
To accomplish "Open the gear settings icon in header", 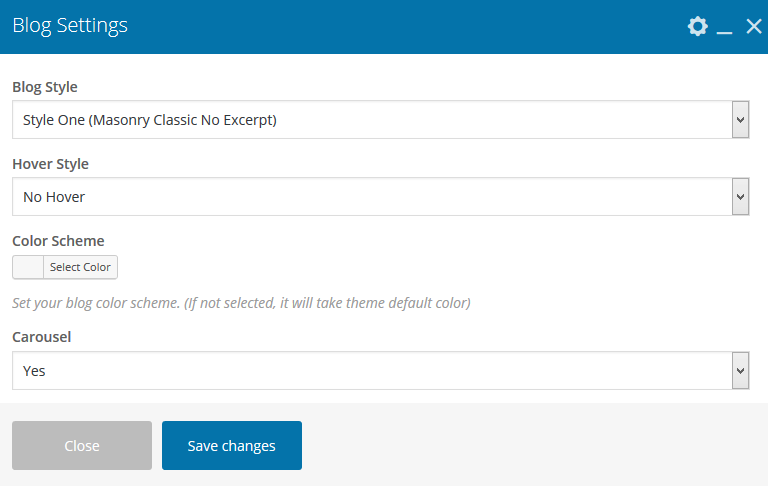I will (x=697, y=26).
